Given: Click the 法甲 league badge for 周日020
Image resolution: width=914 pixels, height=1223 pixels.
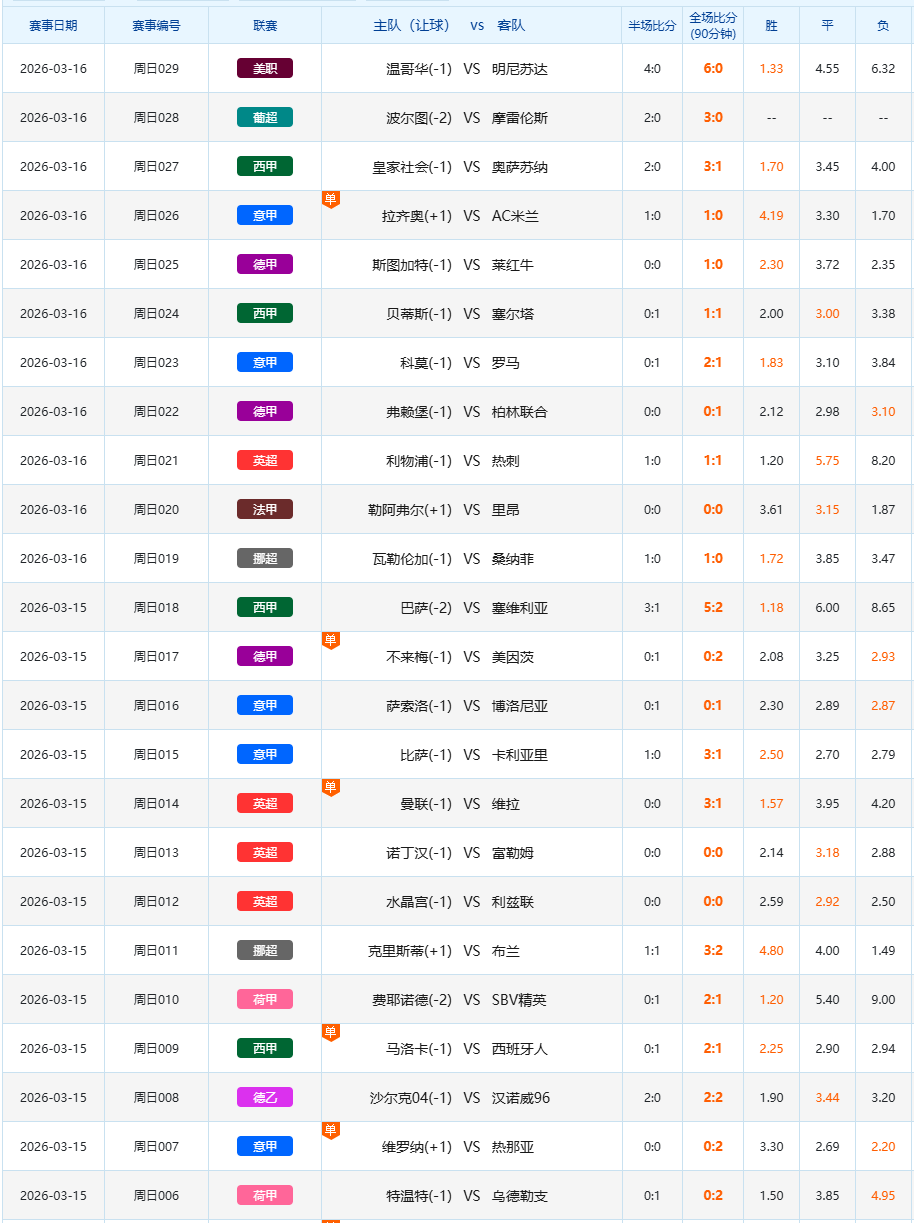Looking at the screenshot, I should point(265,510).
